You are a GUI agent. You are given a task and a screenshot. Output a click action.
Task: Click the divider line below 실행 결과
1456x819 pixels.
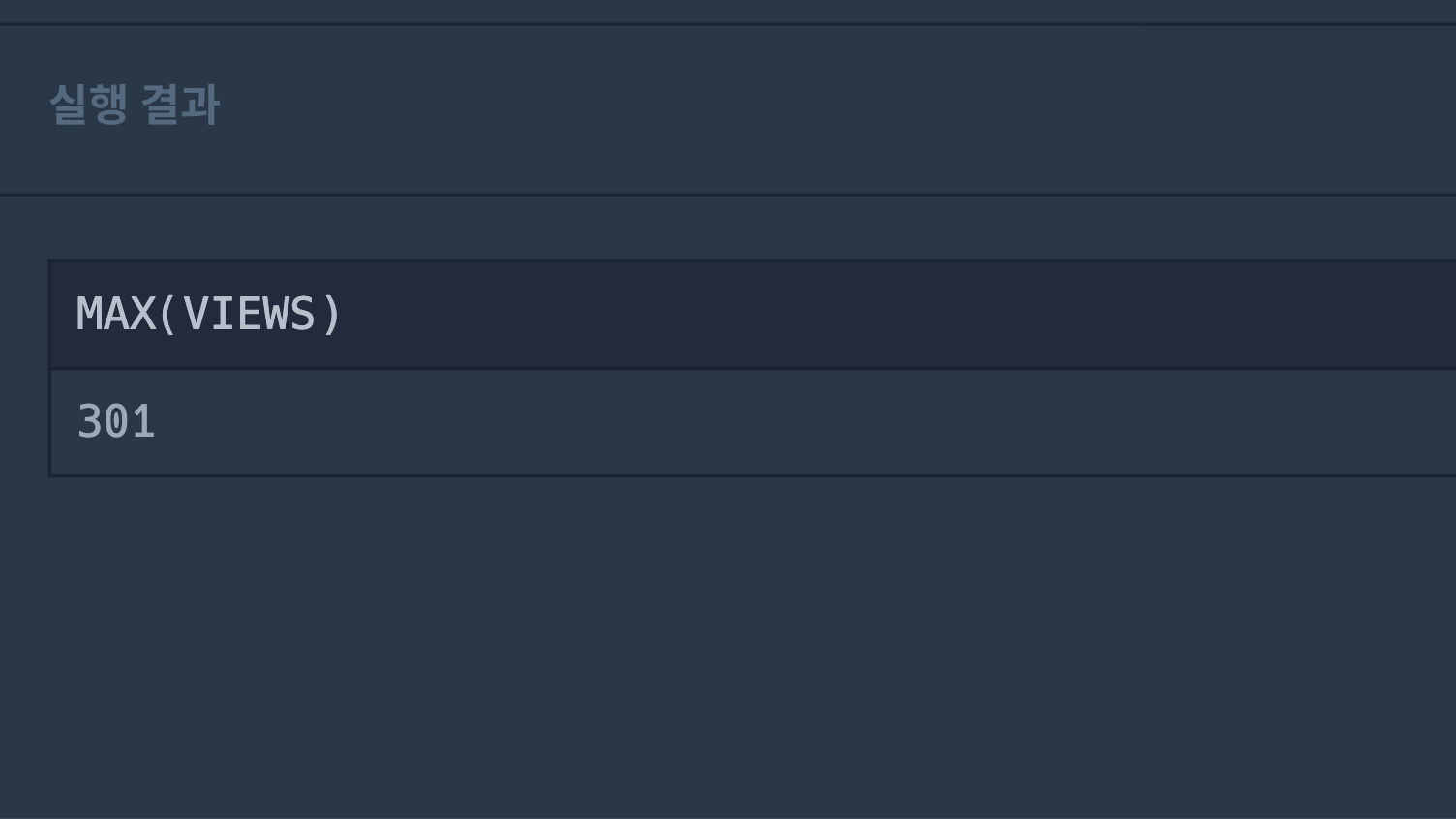pyautogui.click(x=728, y=195)
